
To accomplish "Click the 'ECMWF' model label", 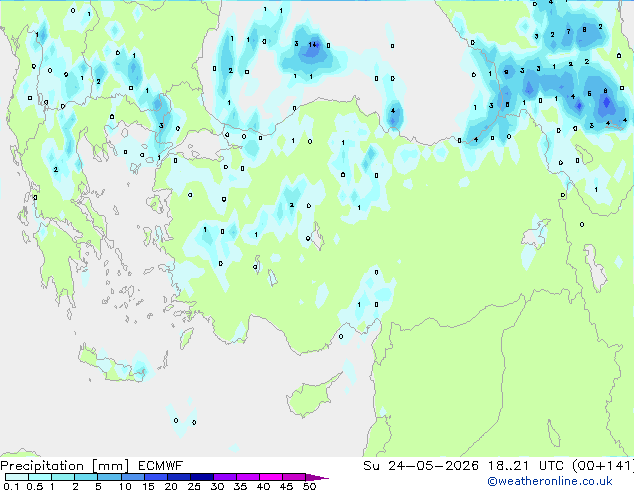I will [161, 466].
